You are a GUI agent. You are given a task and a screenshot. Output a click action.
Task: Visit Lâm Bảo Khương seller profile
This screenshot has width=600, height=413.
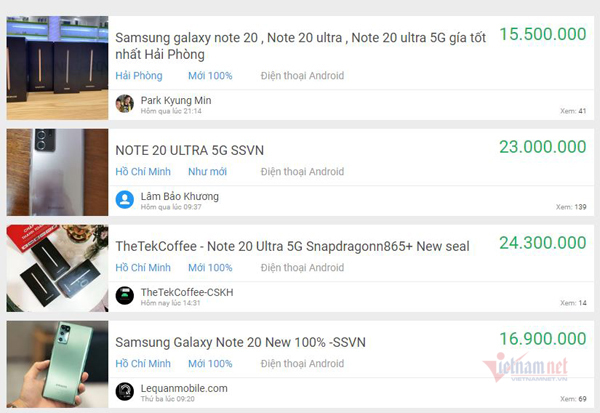(x=179, y=196)
